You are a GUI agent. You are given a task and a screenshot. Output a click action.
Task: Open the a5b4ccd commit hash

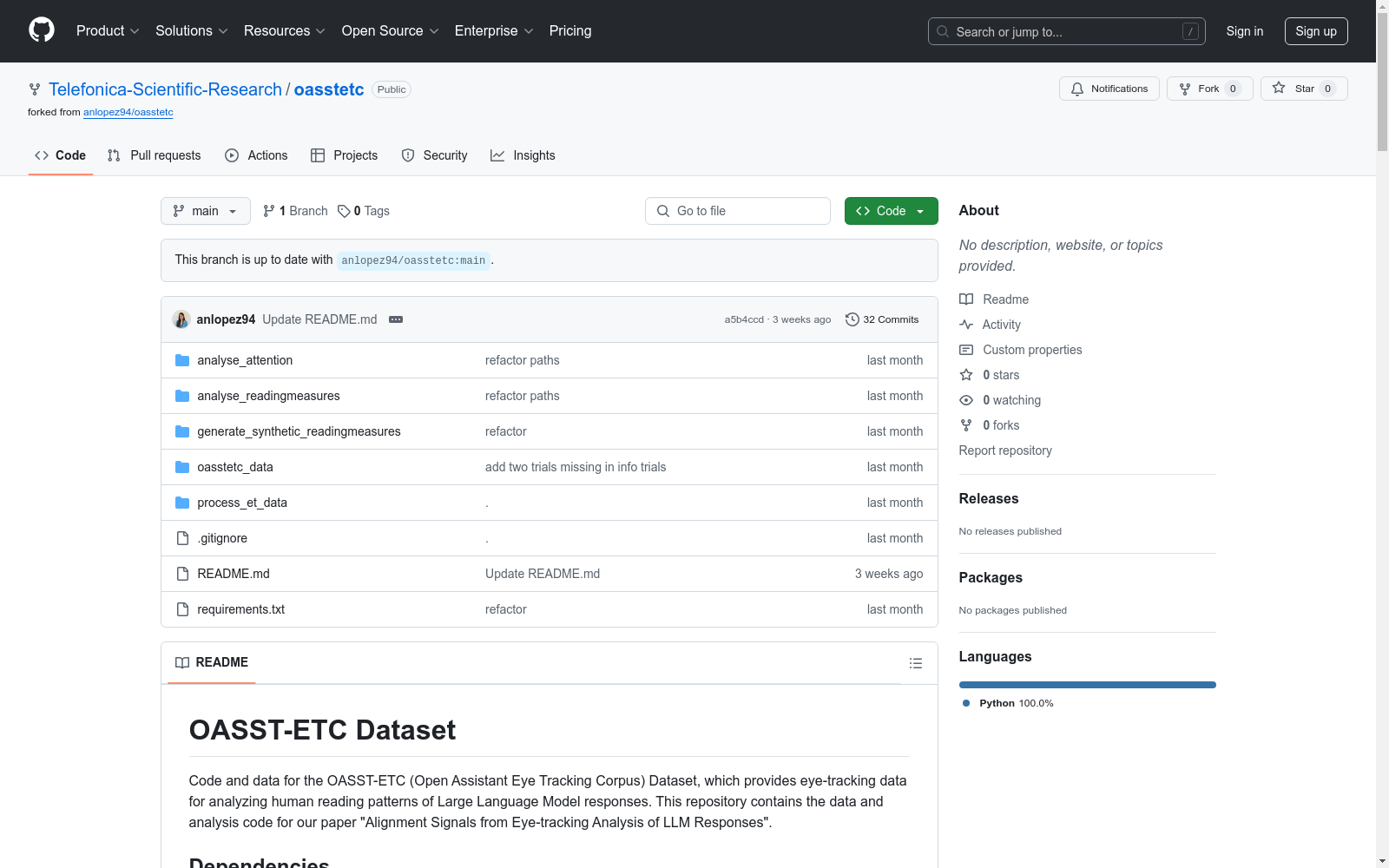click(x=744, y=319)
